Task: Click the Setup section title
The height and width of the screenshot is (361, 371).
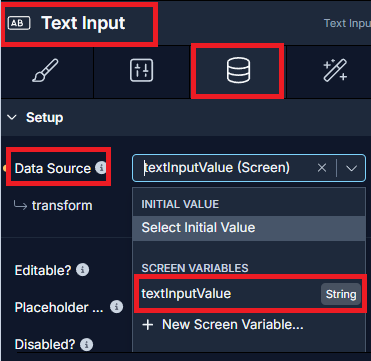Action: point(44,117)
